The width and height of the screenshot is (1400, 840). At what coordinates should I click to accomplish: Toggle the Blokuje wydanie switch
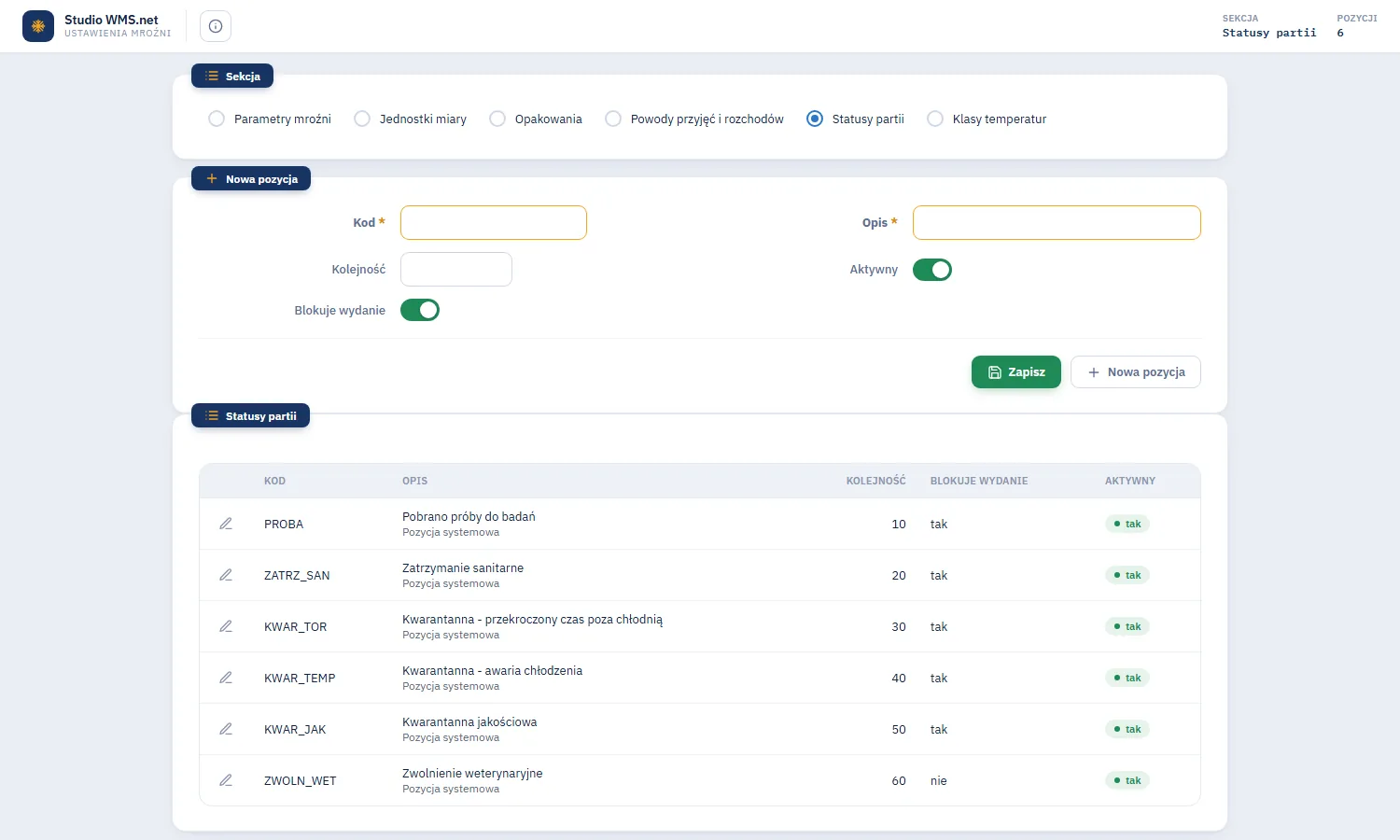(x=420, y=310)
